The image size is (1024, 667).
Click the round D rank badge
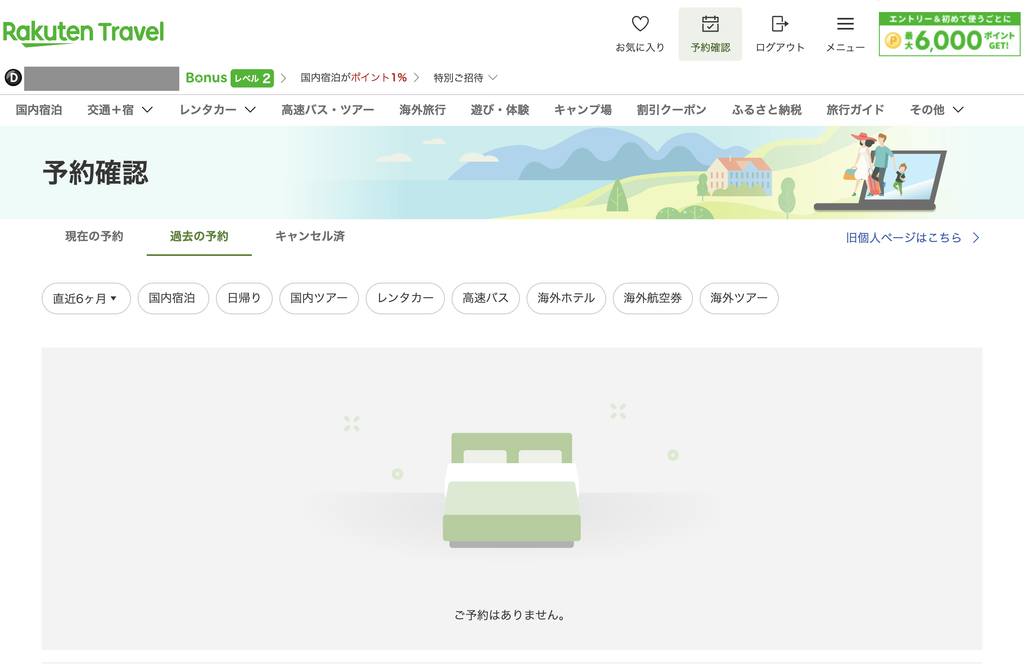click(x=13, y=78)
